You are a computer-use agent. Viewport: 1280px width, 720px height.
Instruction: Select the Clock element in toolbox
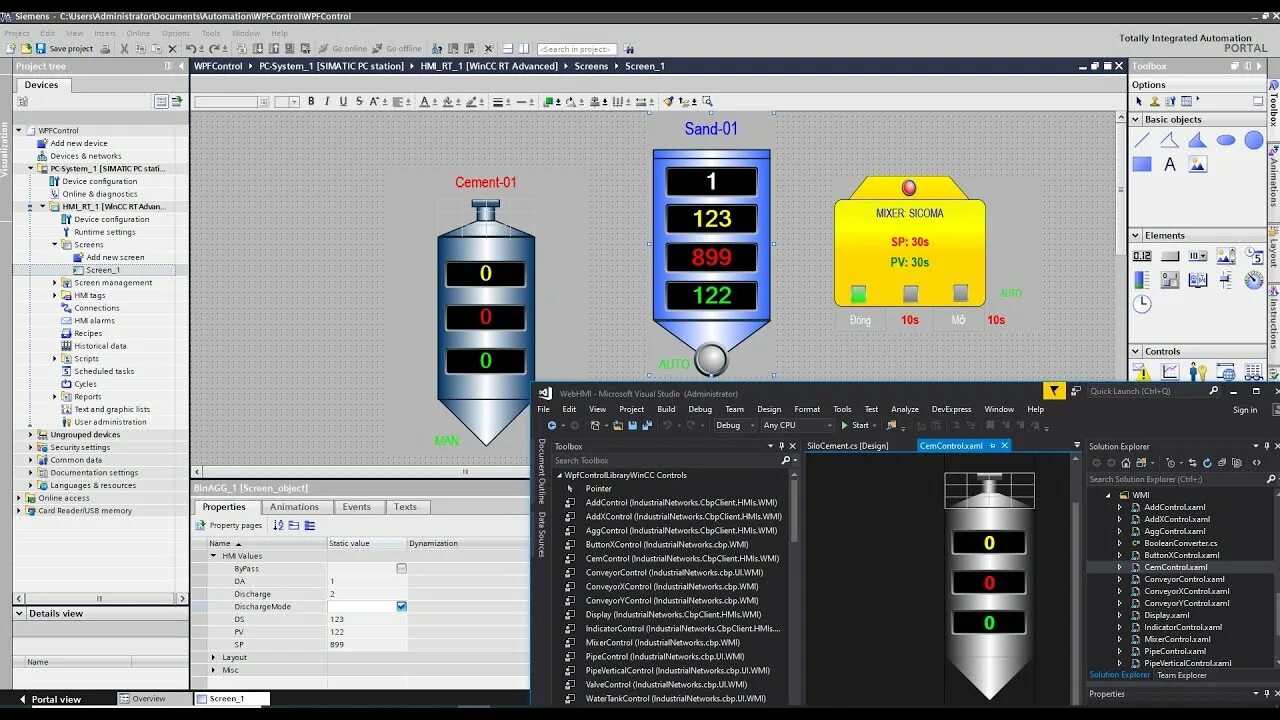1142,304
